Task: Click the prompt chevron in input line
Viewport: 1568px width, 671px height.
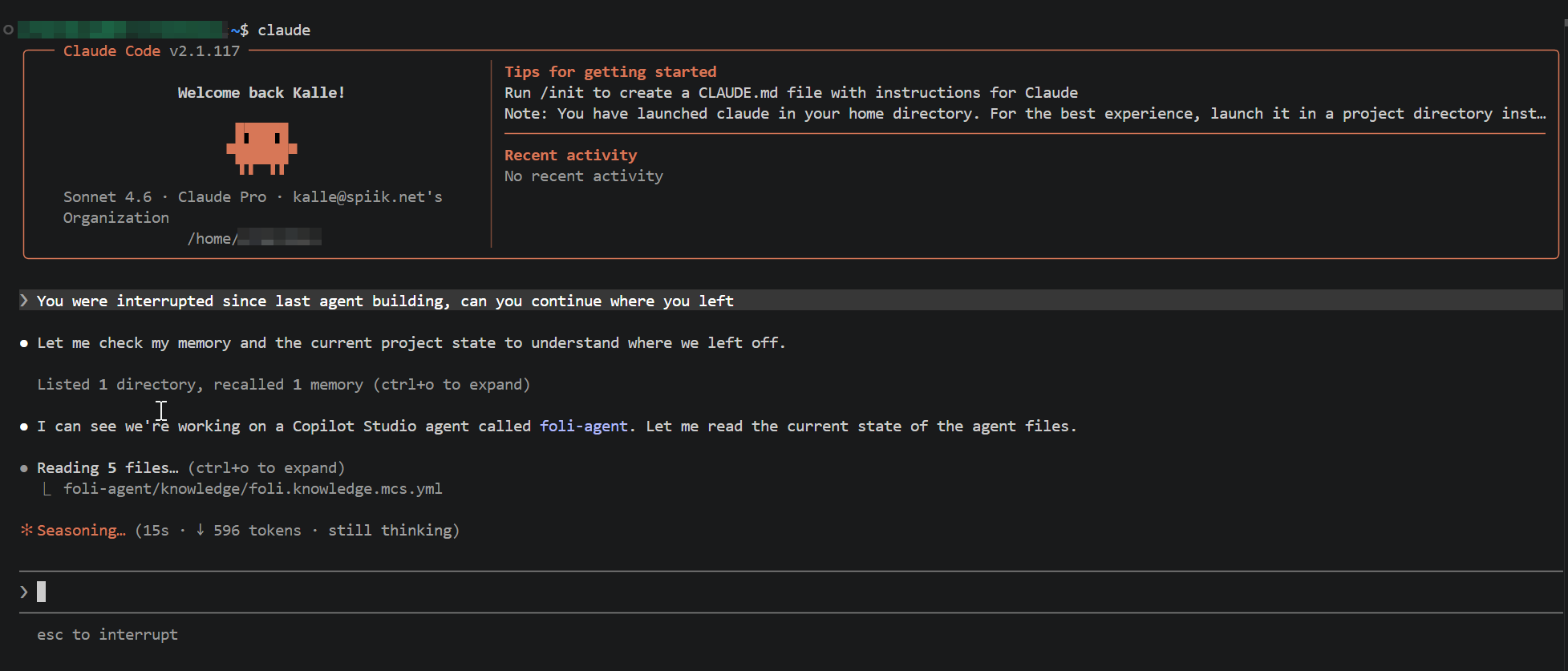Action: (x=24, y=592)
